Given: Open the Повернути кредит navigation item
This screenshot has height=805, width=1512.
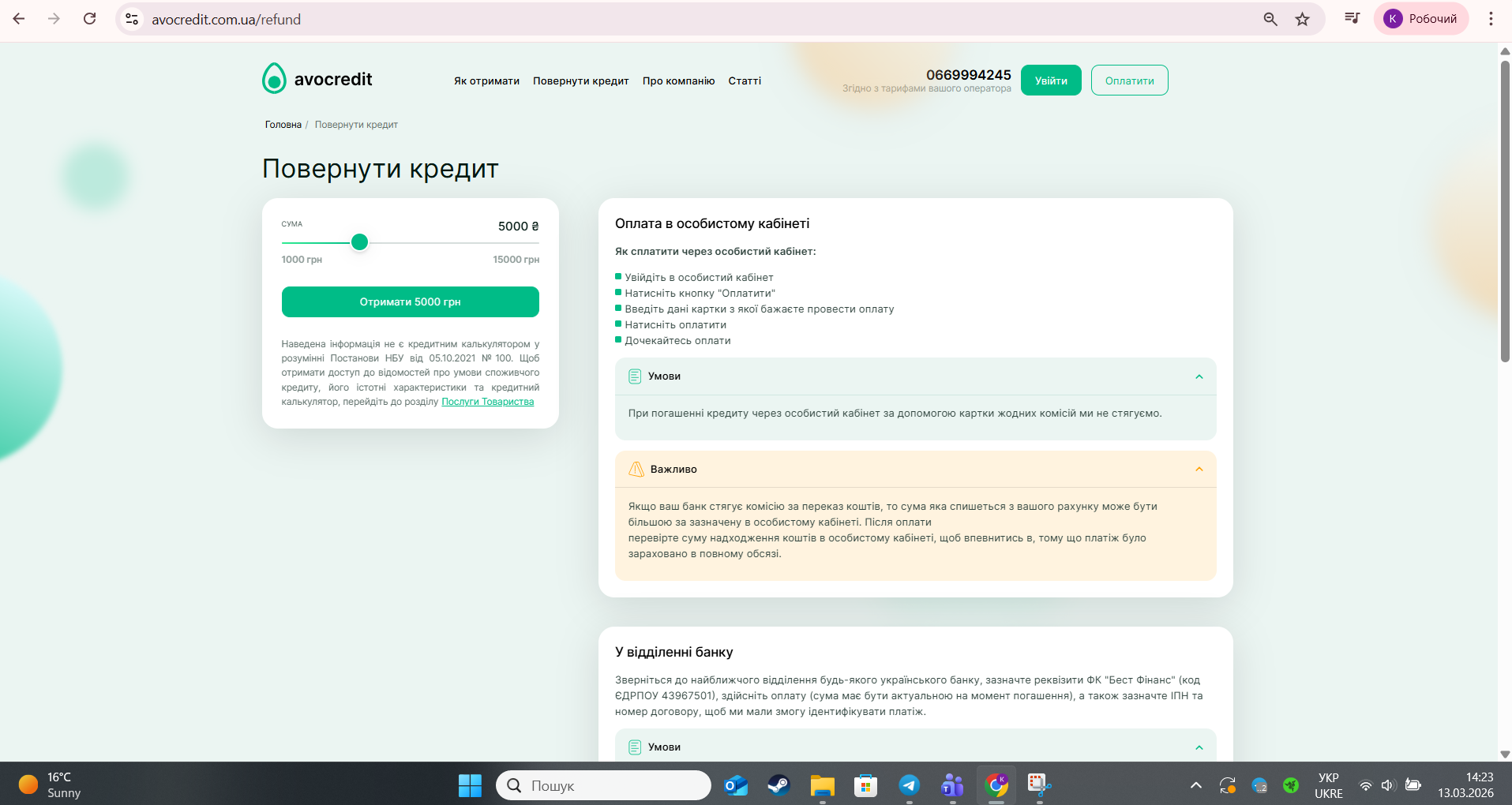Looking at the screenshot, I should [580, 80].
